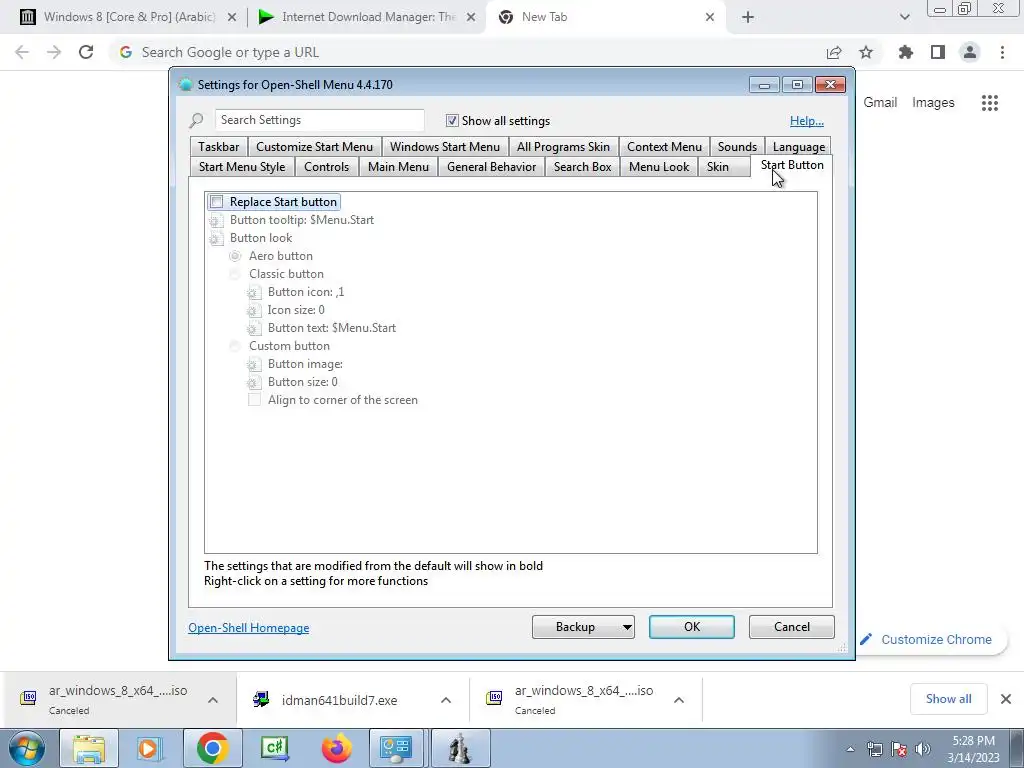The image size is (1024, 768).
Task: Toggle Chrome side panel icon
Action: (x=938, y=52)
